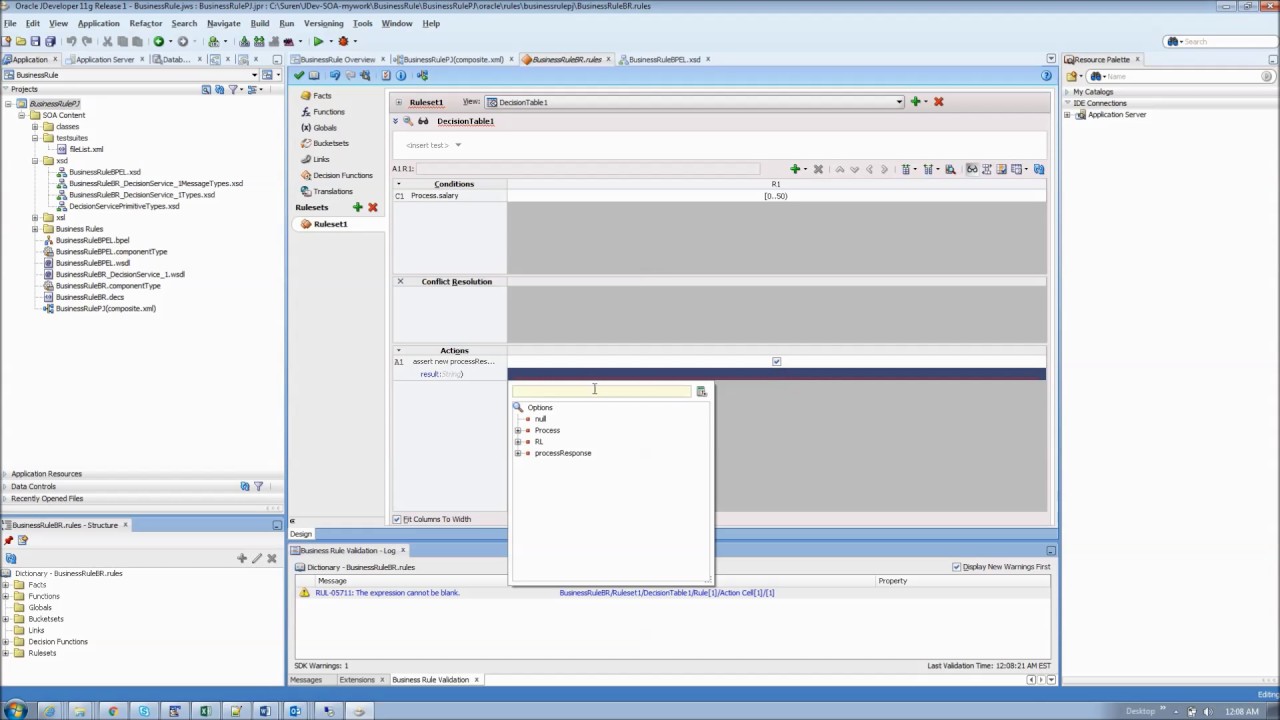Click the RUL-05711 expression cannot be blank message
Screen dimensions: 1280x720
387,593
